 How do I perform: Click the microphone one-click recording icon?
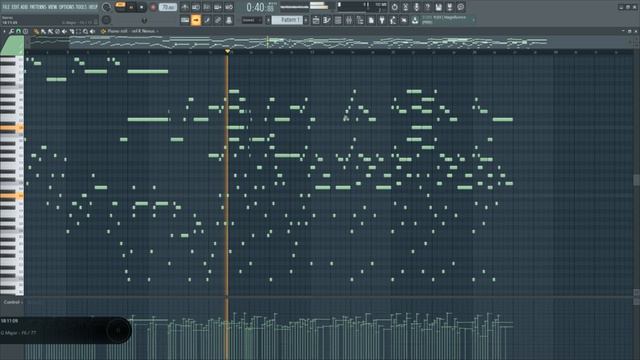(416, 7)
